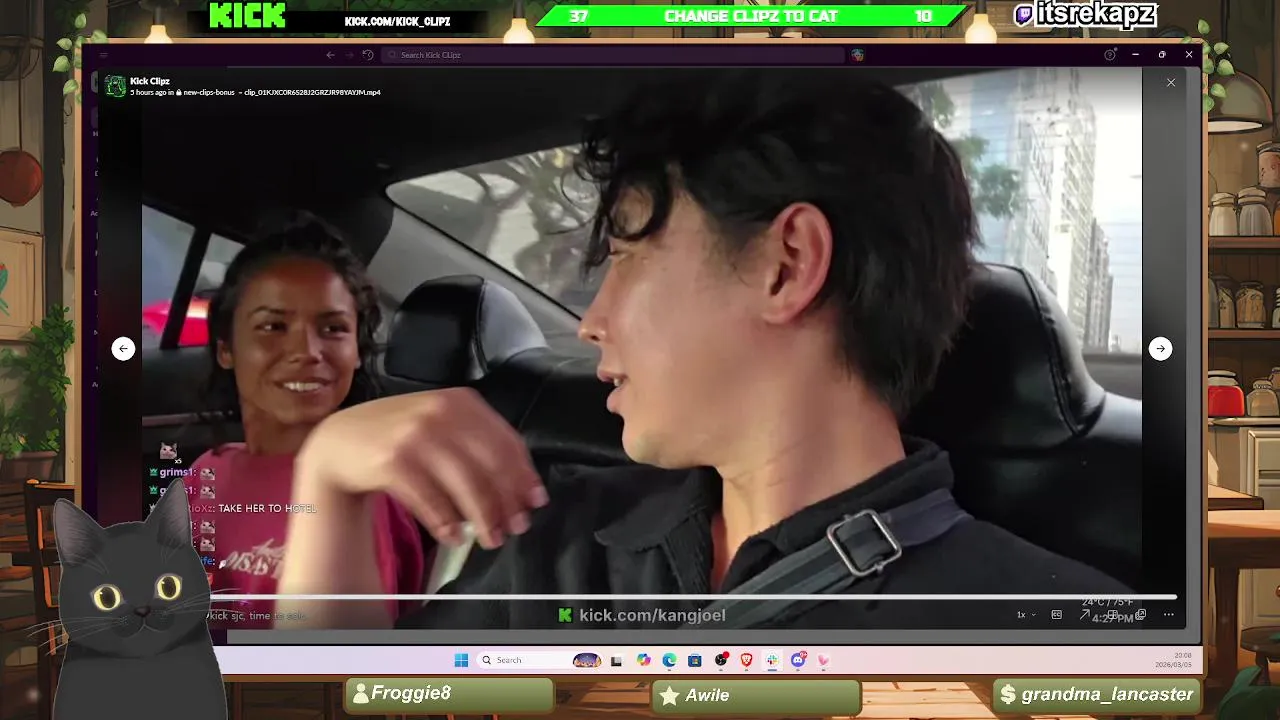Open Kick Clipz sender avatar

click(x=116, y=86)
